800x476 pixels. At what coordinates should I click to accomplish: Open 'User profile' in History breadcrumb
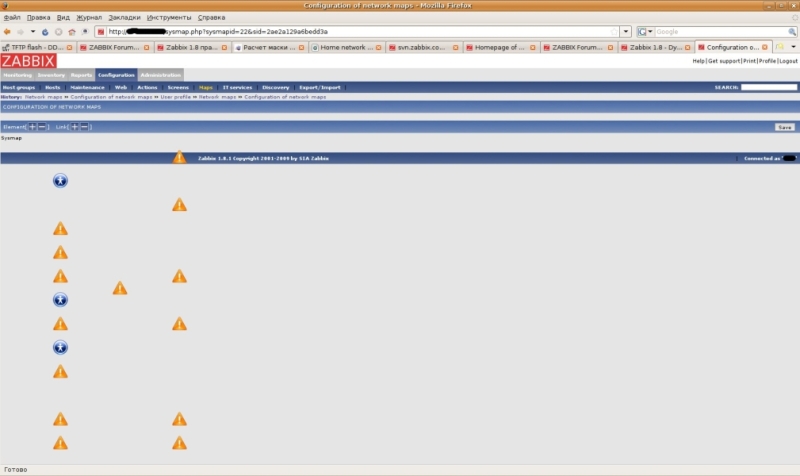(x=176, y=97)
